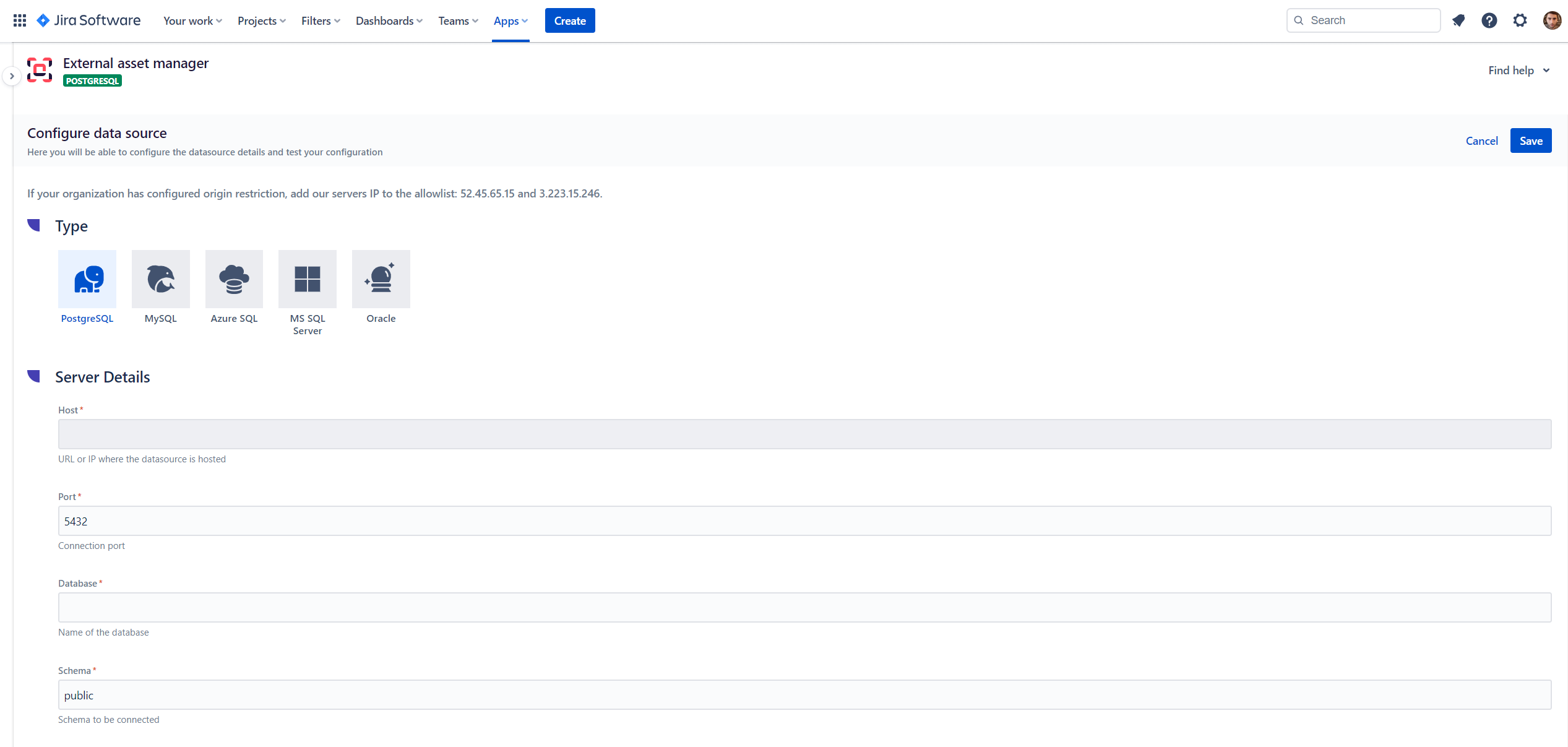Viewport: 1568px width, 747px height.
Task: Open the notifications bell icon
Action: pos(1458,20)
